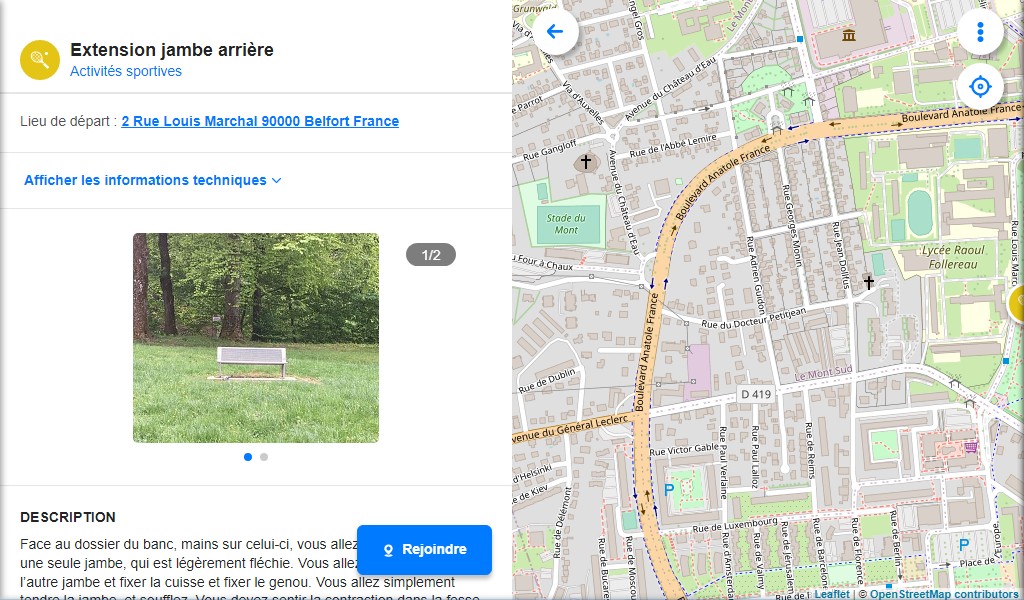This screenshot has height=600, width=1024.
Task: Click the Activités sportives category link
Action: (x=126, y=71)
